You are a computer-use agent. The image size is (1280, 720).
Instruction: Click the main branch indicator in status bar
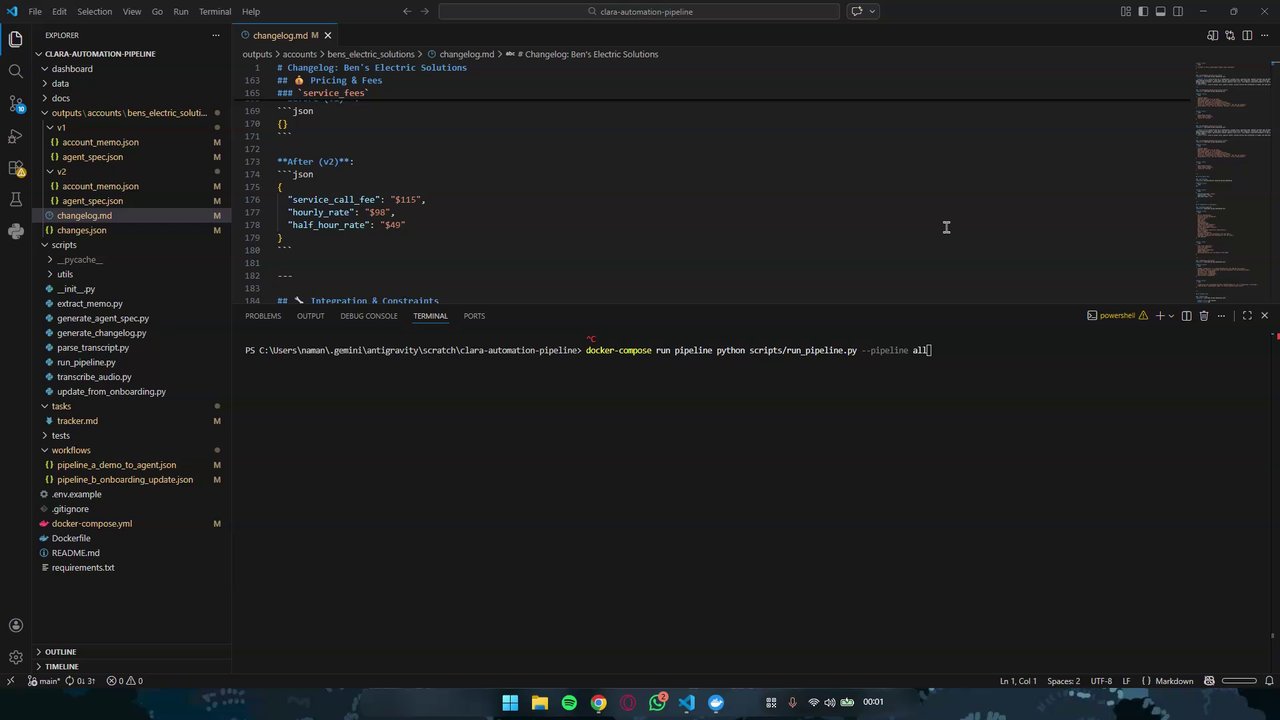[x=43, y=681]
